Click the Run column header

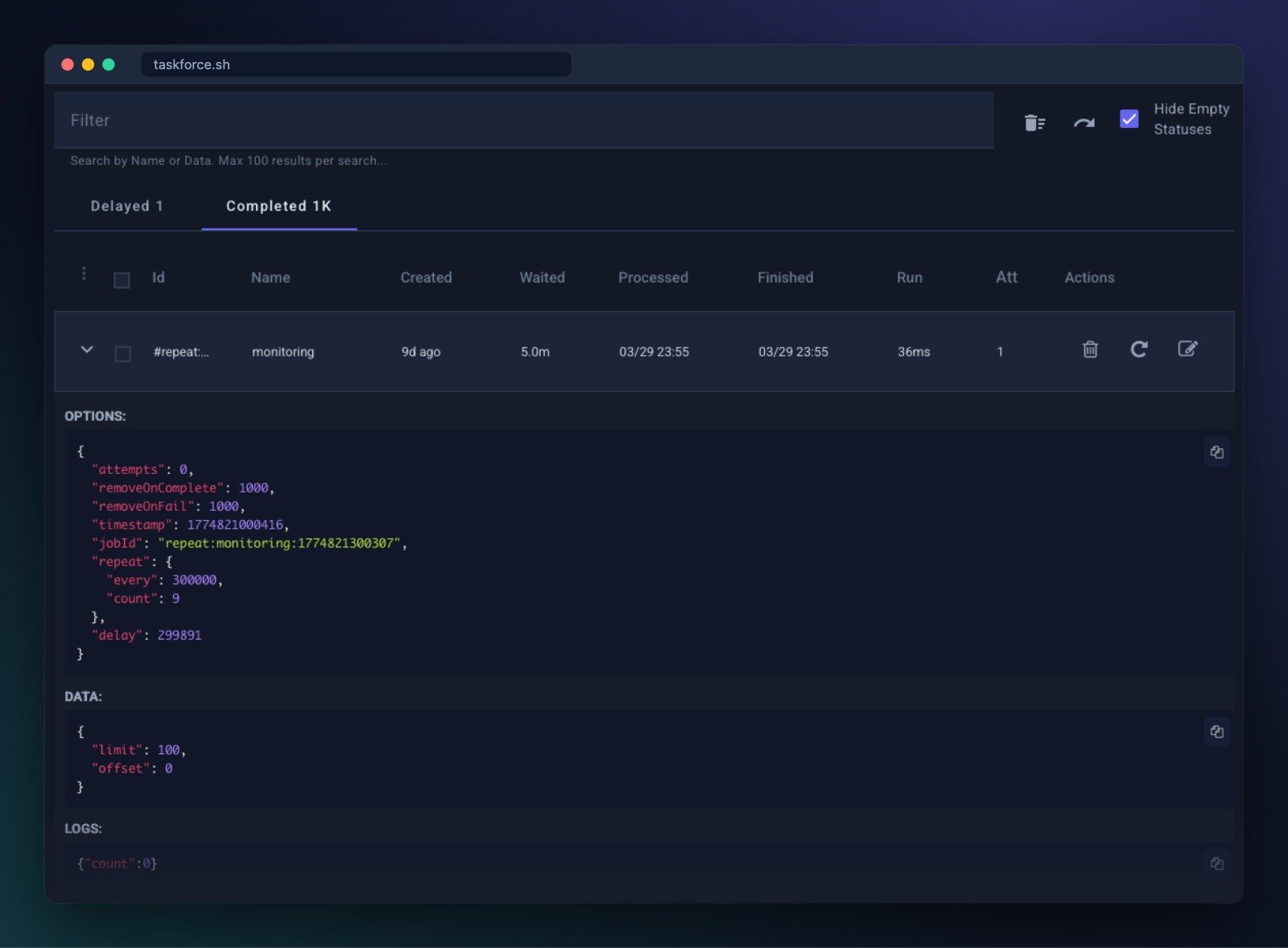(910, 278)
